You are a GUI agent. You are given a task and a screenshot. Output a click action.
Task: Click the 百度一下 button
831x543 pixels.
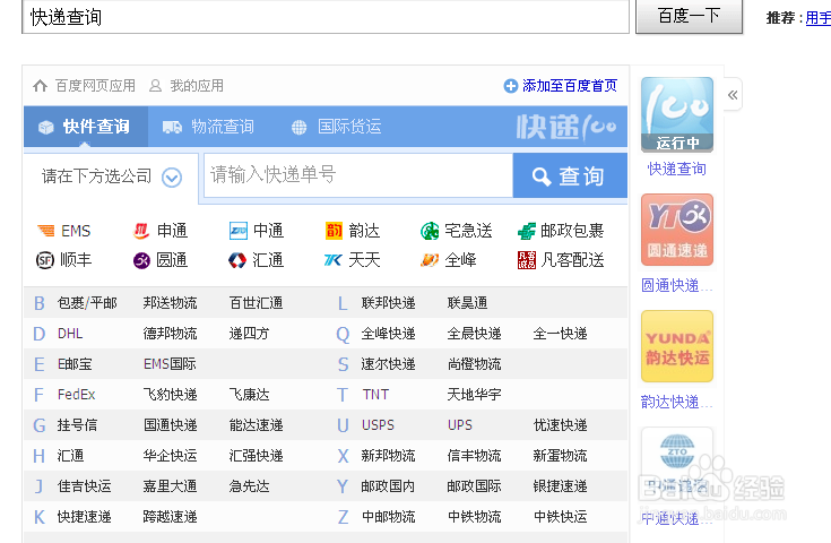point(689,16)
